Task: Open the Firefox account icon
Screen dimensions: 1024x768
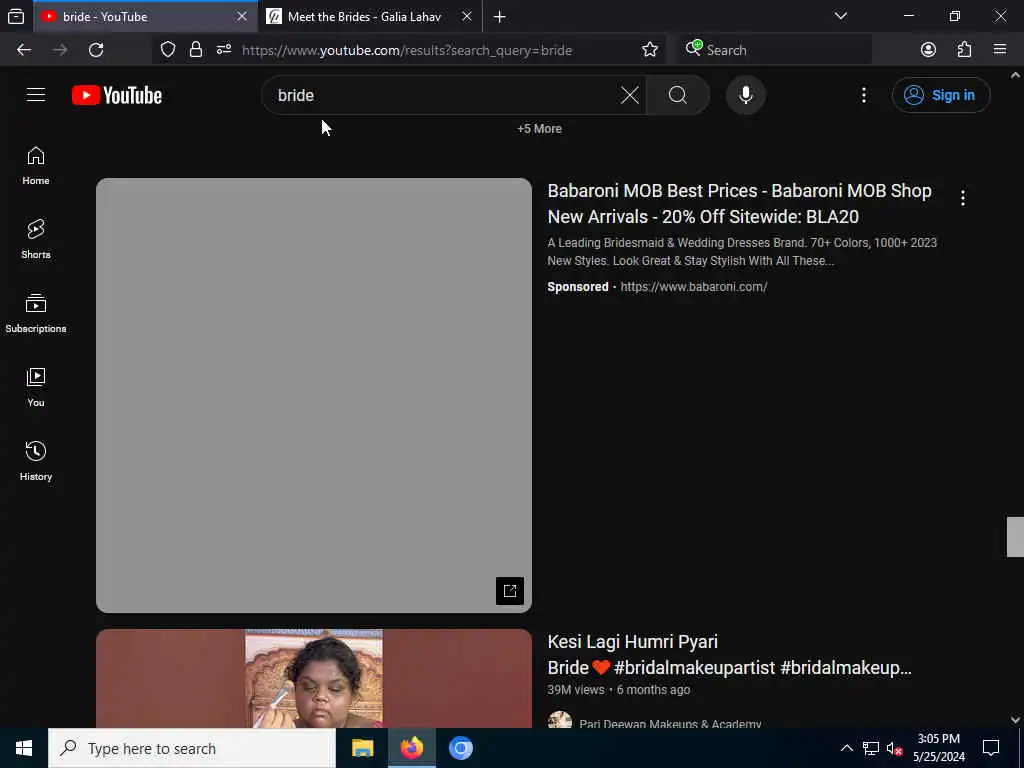Action: click(x=928, y=50)
